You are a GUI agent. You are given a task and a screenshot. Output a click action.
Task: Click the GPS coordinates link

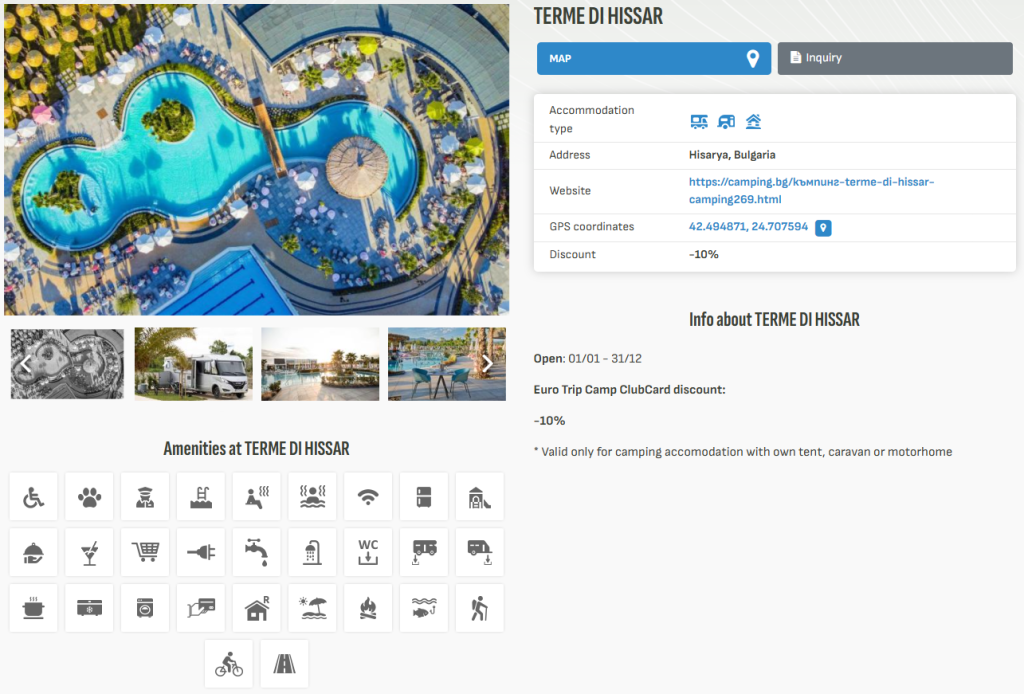(748, 227)
